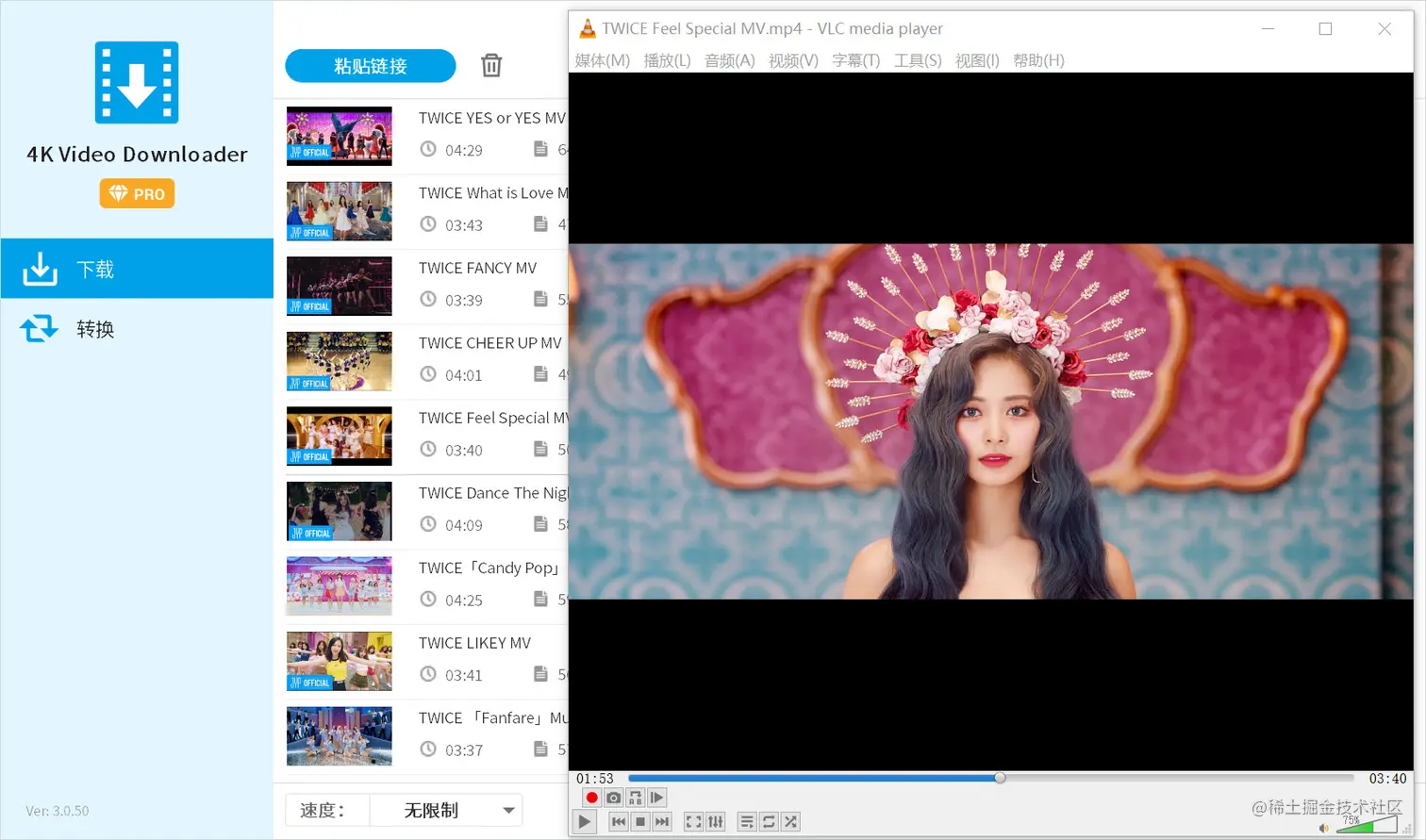1426x840 pixels.
Task: Take a snapshot with the VLC camera icon
Action: pos(613,798)
